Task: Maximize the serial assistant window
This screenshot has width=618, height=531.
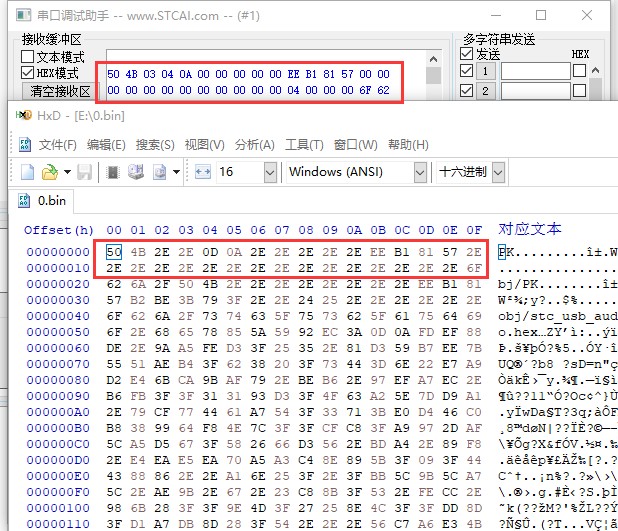Action: [x=541, y=15]
